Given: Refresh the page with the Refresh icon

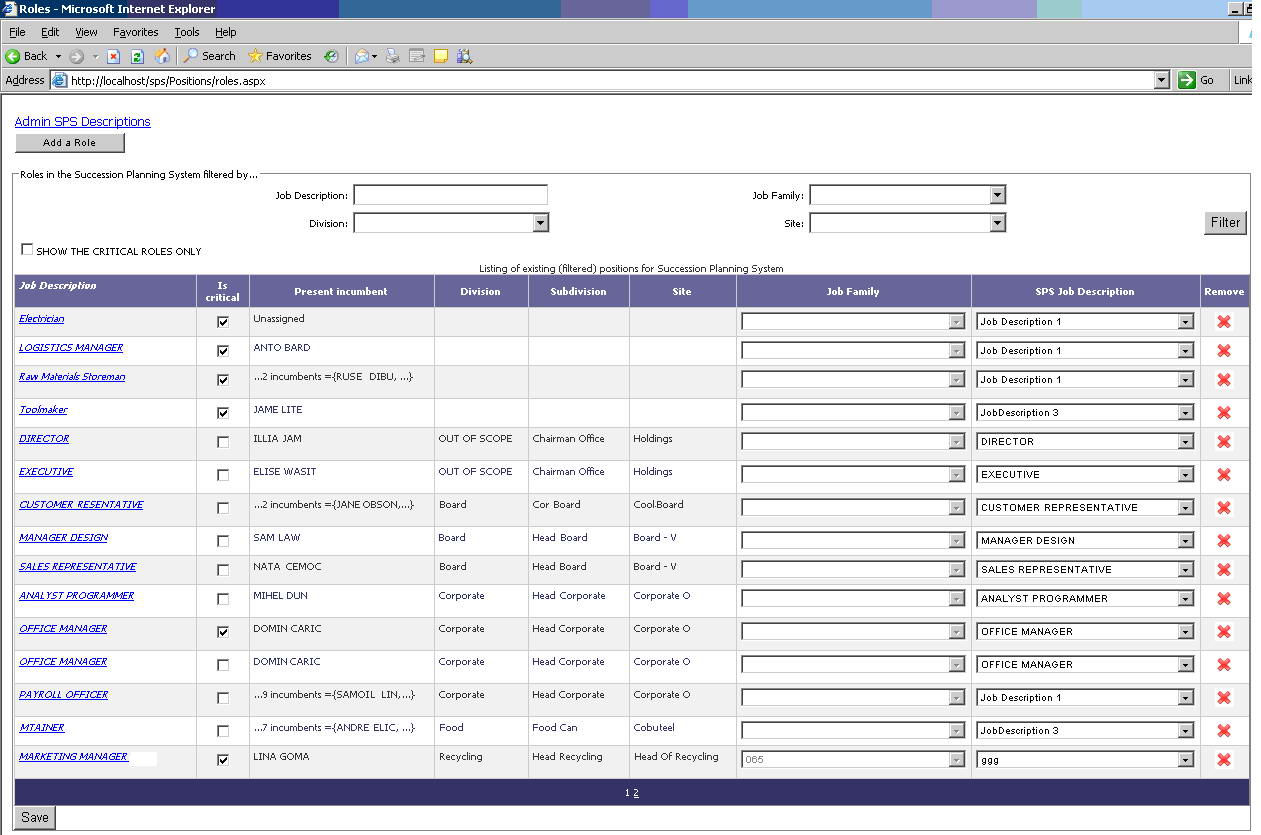Looking at the screenshot, I should click(138, 56).
